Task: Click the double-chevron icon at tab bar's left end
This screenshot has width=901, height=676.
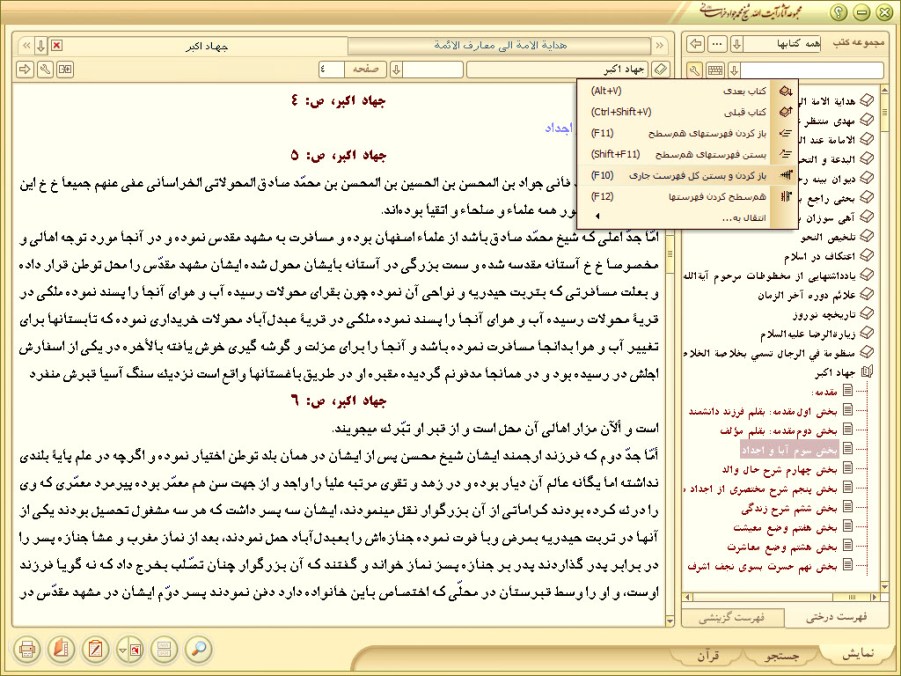Action: click(26, 45)
